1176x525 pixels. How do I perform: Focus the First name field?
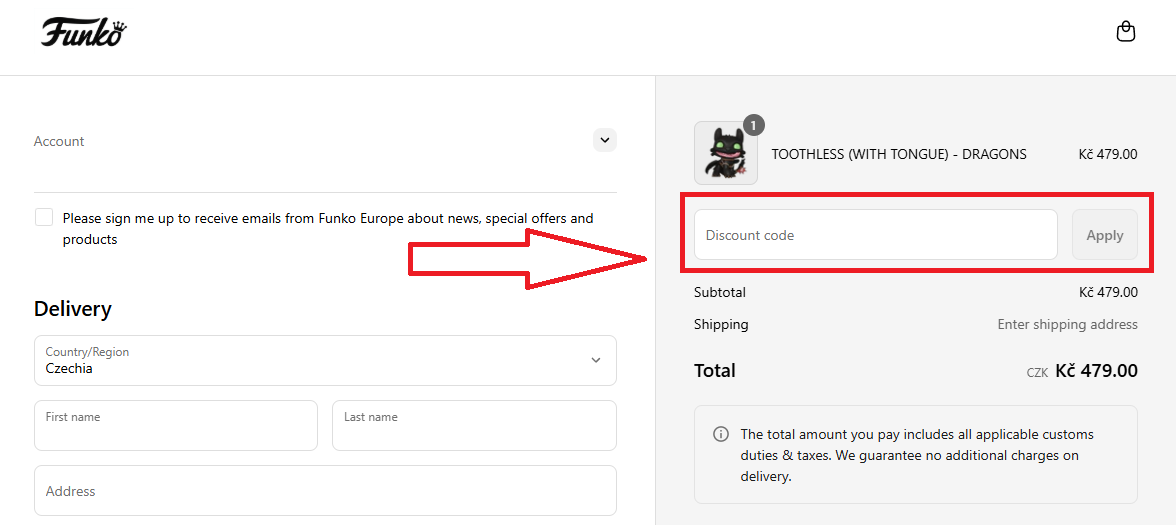point(176,425)
